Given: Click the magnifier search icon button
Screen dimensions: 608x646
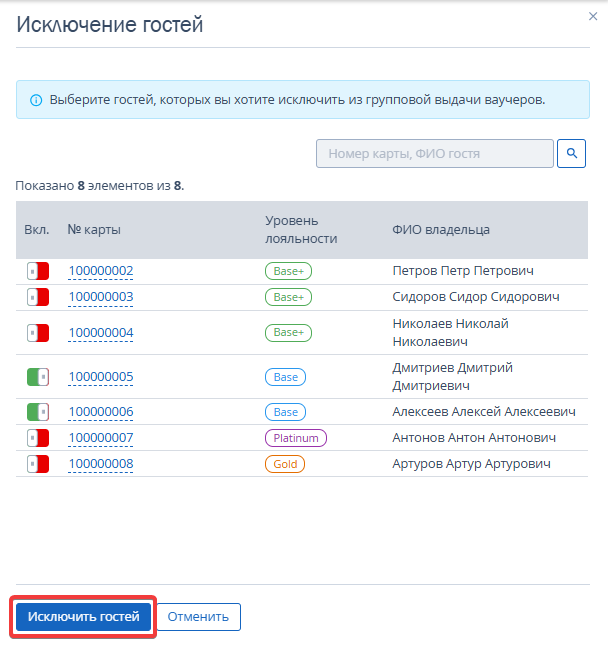Looking at the screenshot, I should tap(571, 153).
